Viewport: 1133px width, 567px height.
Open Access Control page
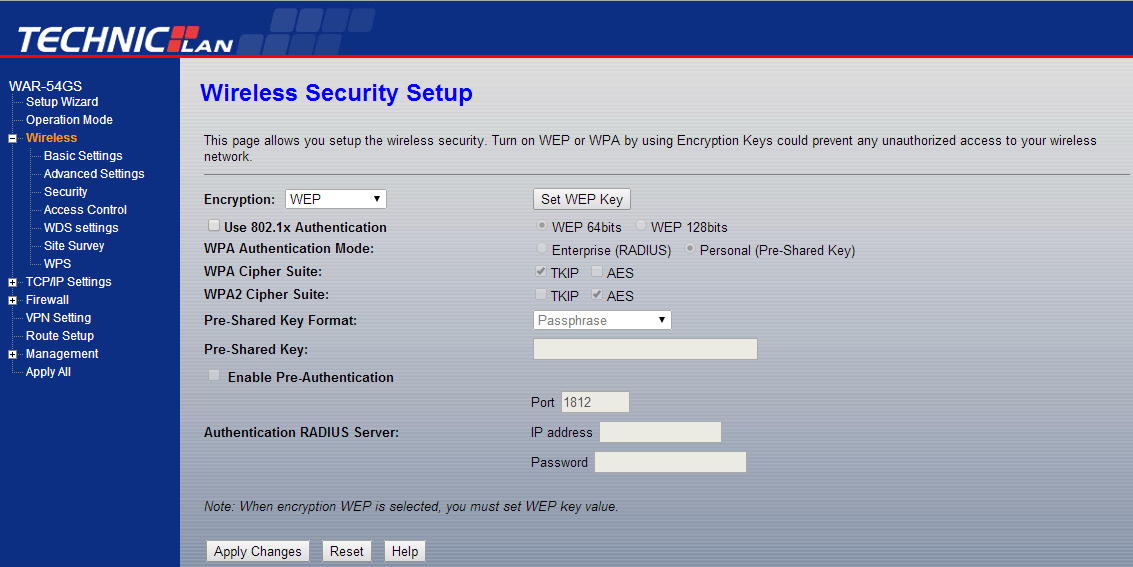(85, 210)
